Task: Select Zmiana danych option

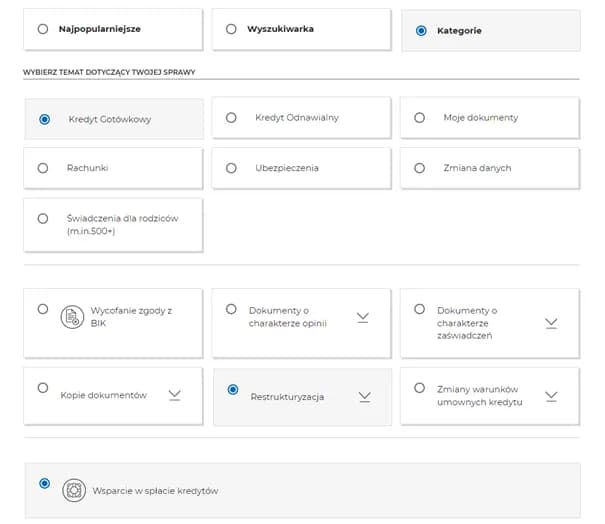Action: point(420,168)
